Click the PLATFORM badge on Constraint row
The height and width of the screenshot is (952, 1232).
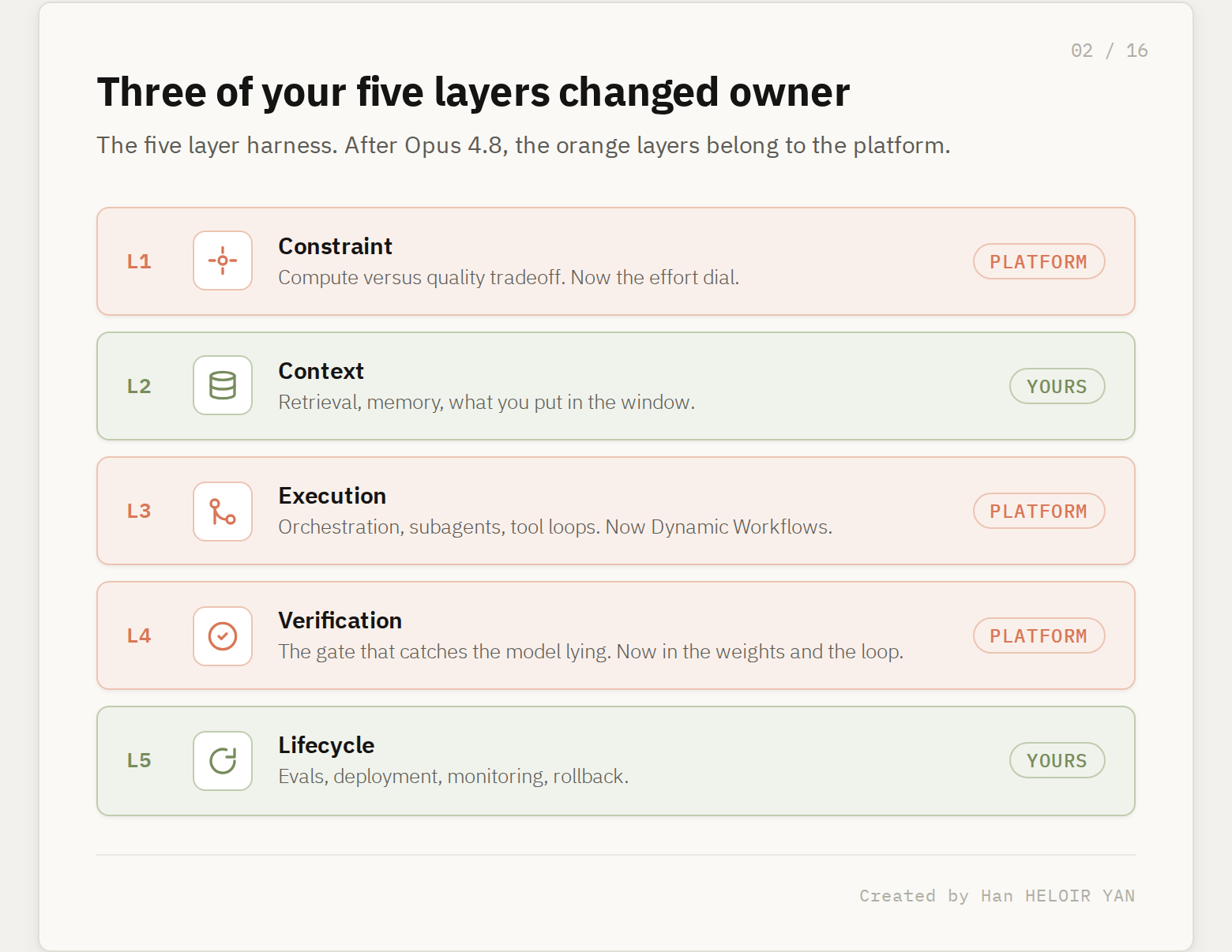1039,261
